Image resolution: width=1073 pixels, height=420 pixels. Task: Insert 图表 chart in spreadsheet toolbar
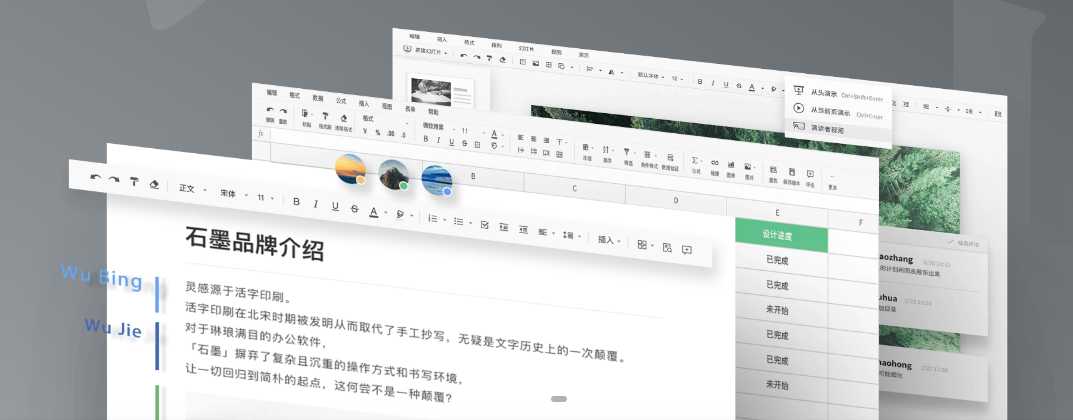pos(731,170)
